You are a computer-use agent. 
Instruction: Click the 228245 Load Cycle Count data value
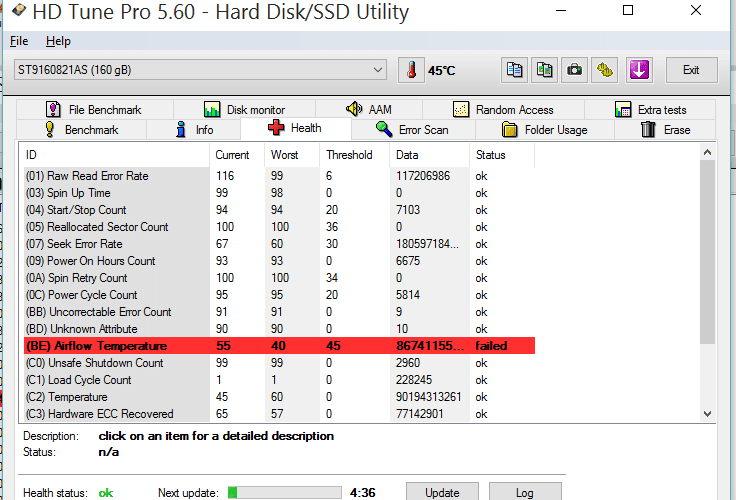414,380
